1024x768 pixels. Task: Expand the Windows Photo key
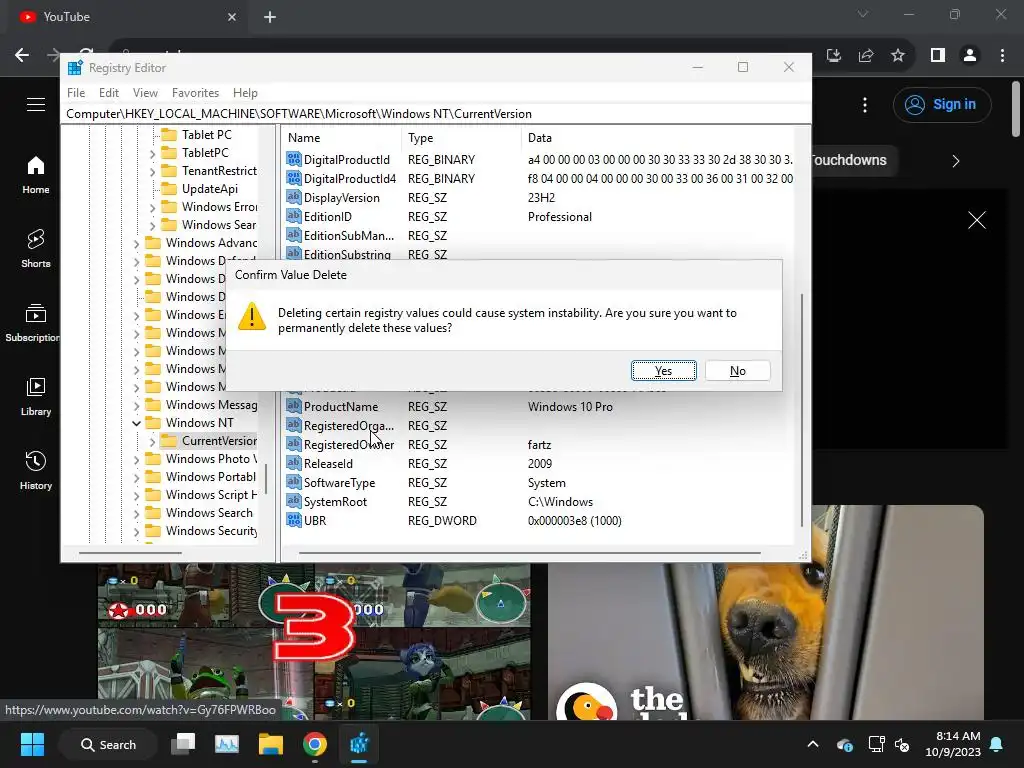pos(136,460)
